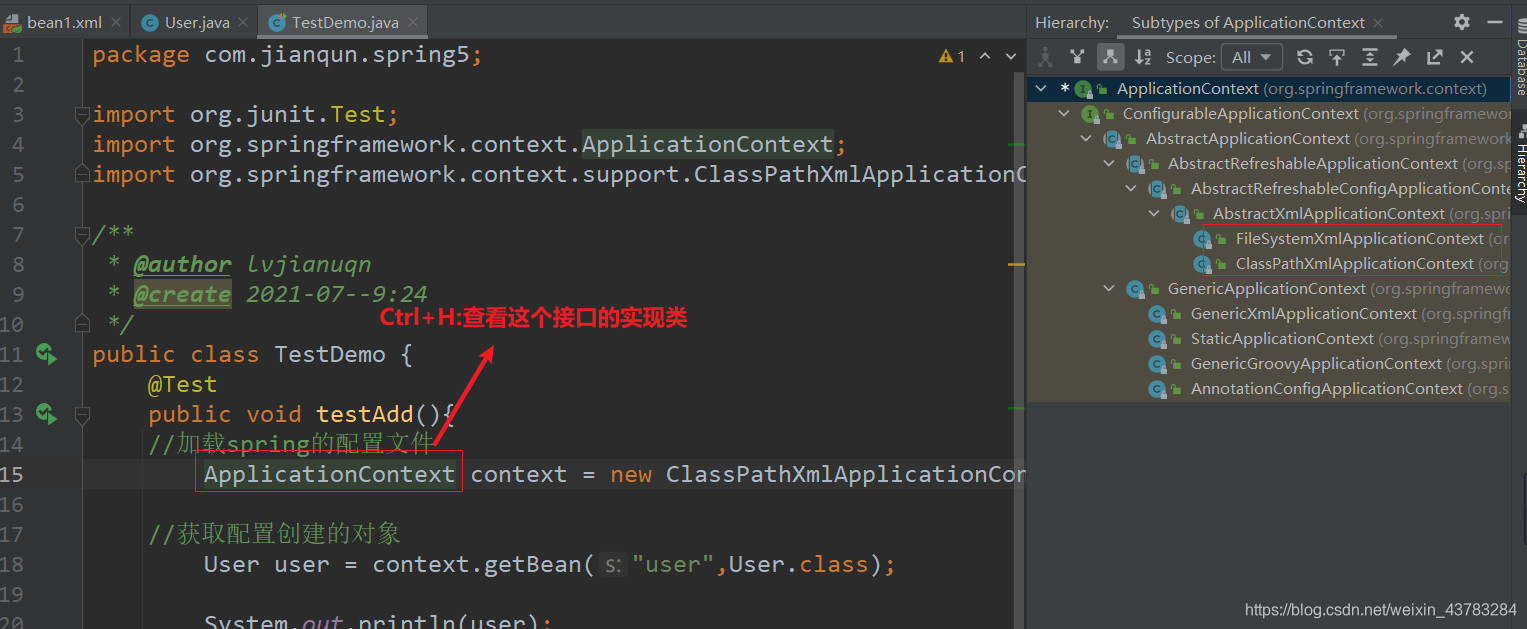Click the disabled class hierarchy icon
This screenshot has height=629, width=1527.
(x=1045, y=57)
